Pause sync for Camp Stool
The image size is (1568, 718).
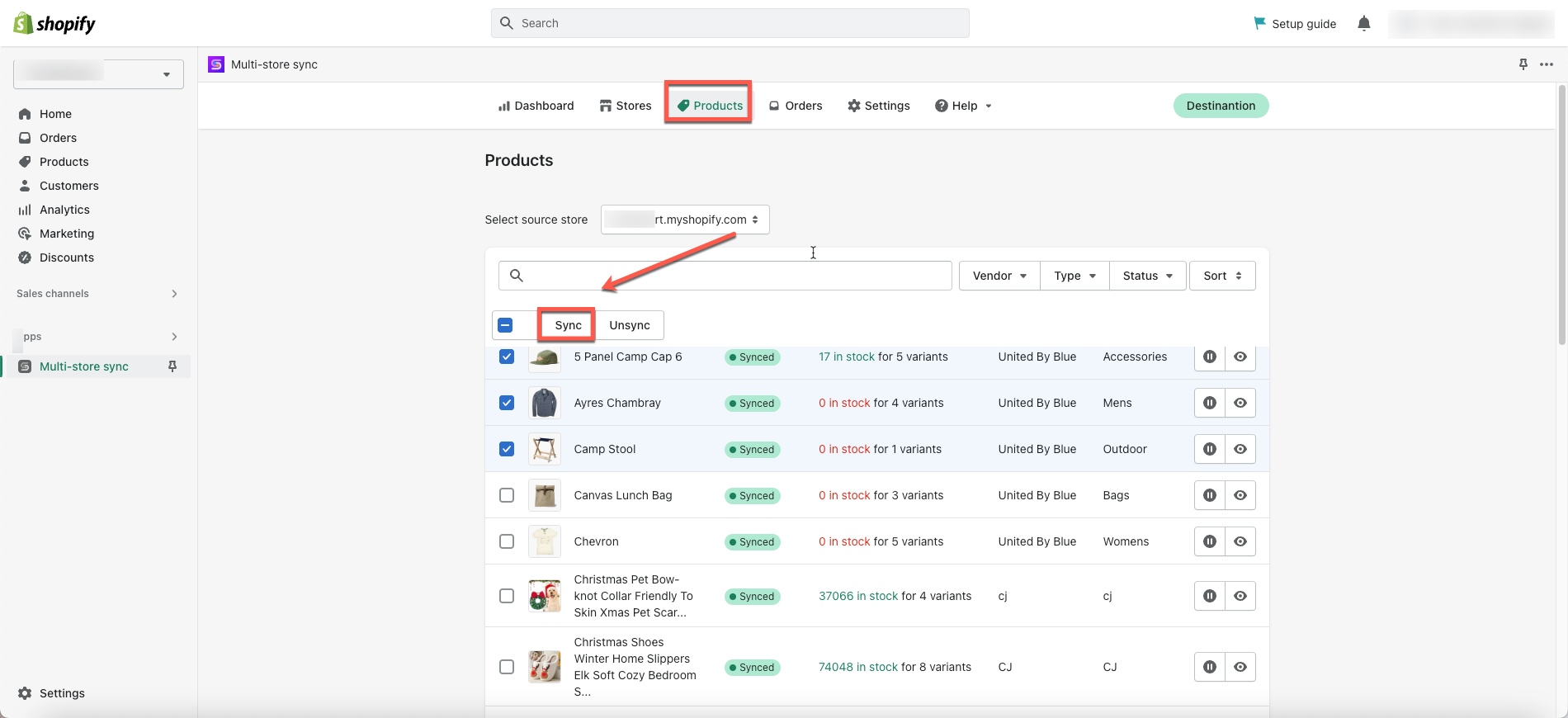(x=1210, y=449)
